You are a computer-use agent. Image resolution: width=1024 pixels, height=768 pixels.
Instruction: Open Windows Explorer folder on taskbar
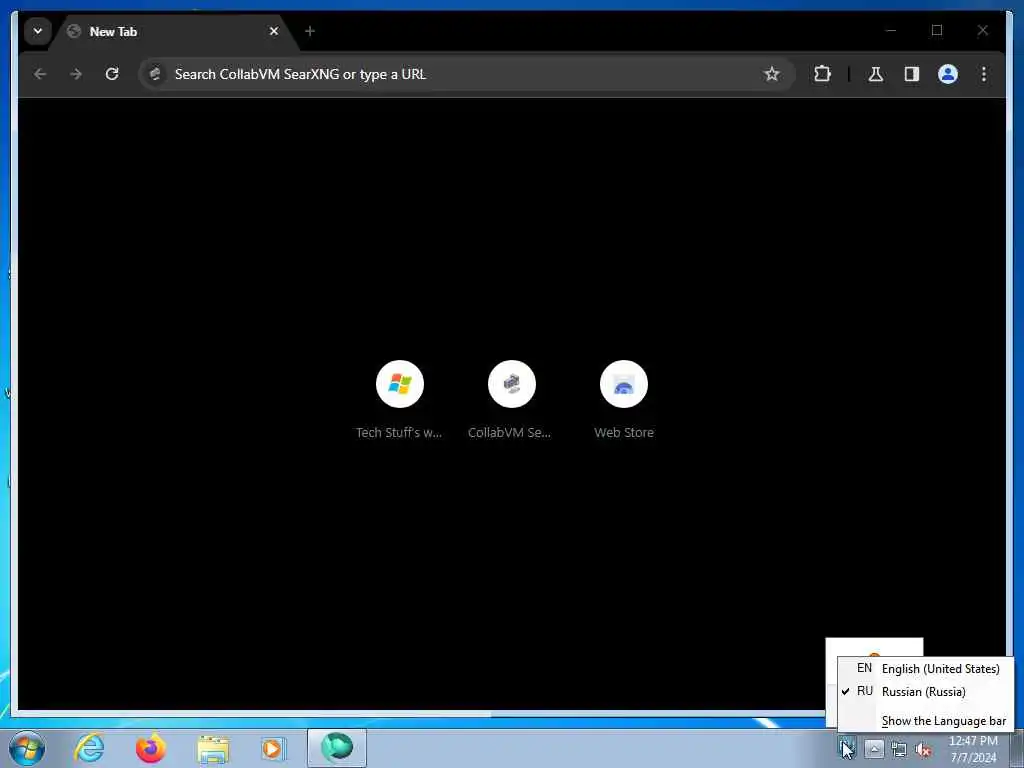click(213, 748)
